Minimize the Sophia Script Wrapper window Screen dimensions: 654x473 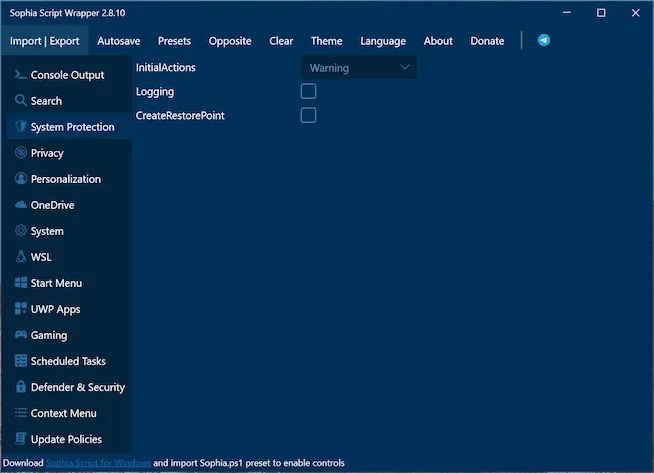click(566, 13)
